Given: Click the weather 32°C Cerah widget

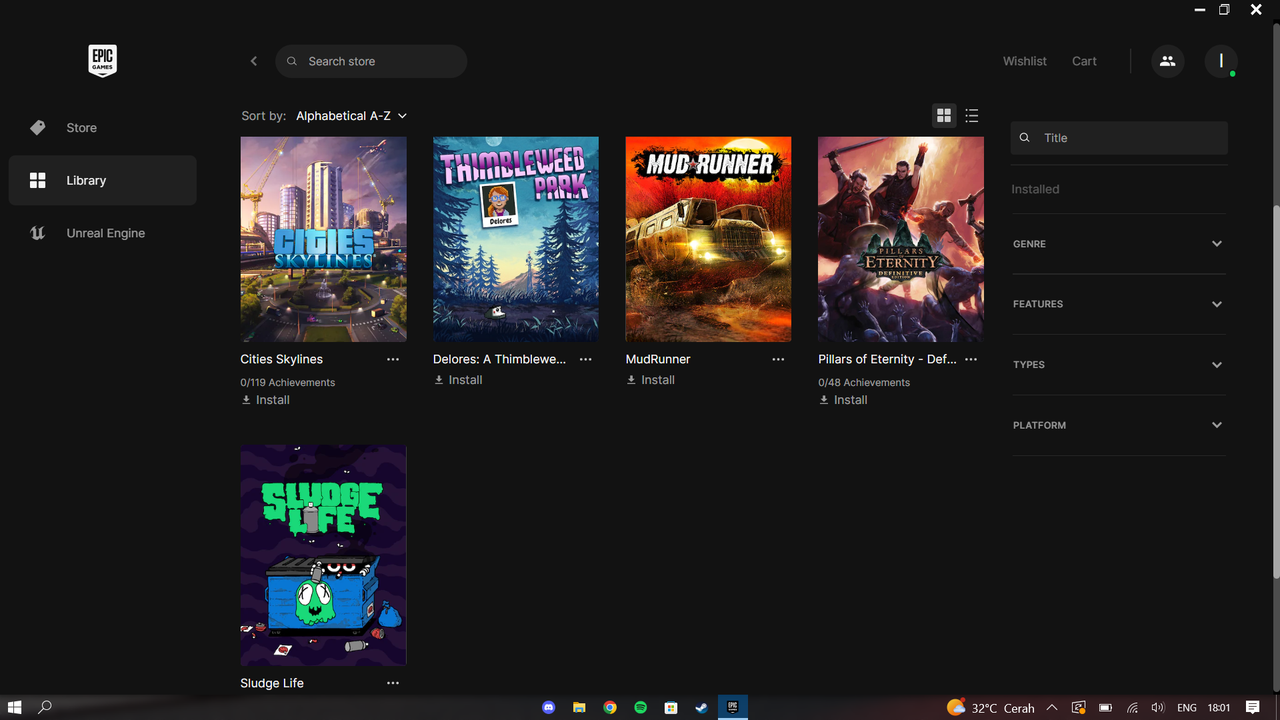Looking at the screenshot, I should (x=991, y=708).
